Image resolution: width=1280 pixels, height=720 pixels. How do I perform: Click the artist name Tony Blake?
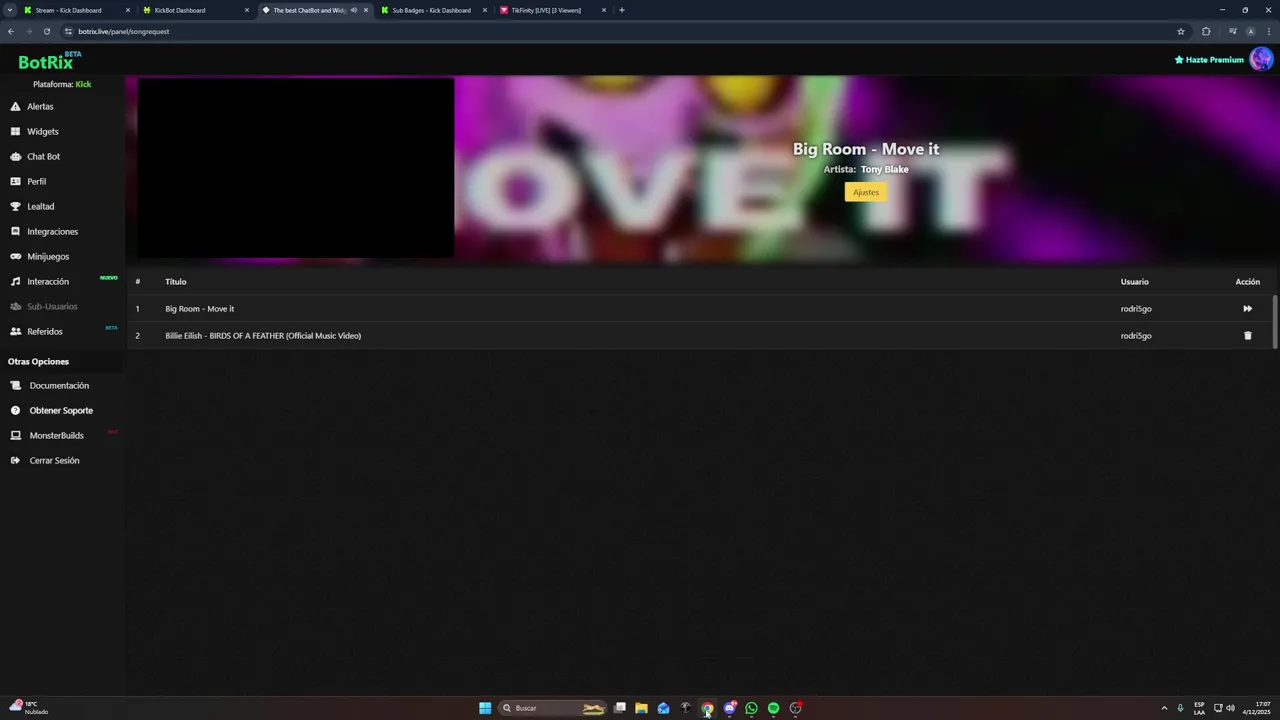click(x=885, y=169)
